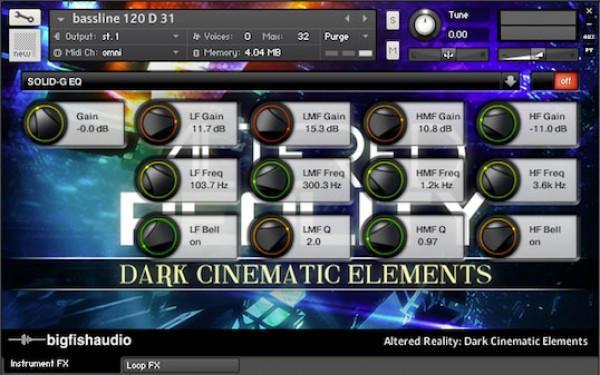
Task: Load next instrument with right arrow
Action: click(365, 18)
